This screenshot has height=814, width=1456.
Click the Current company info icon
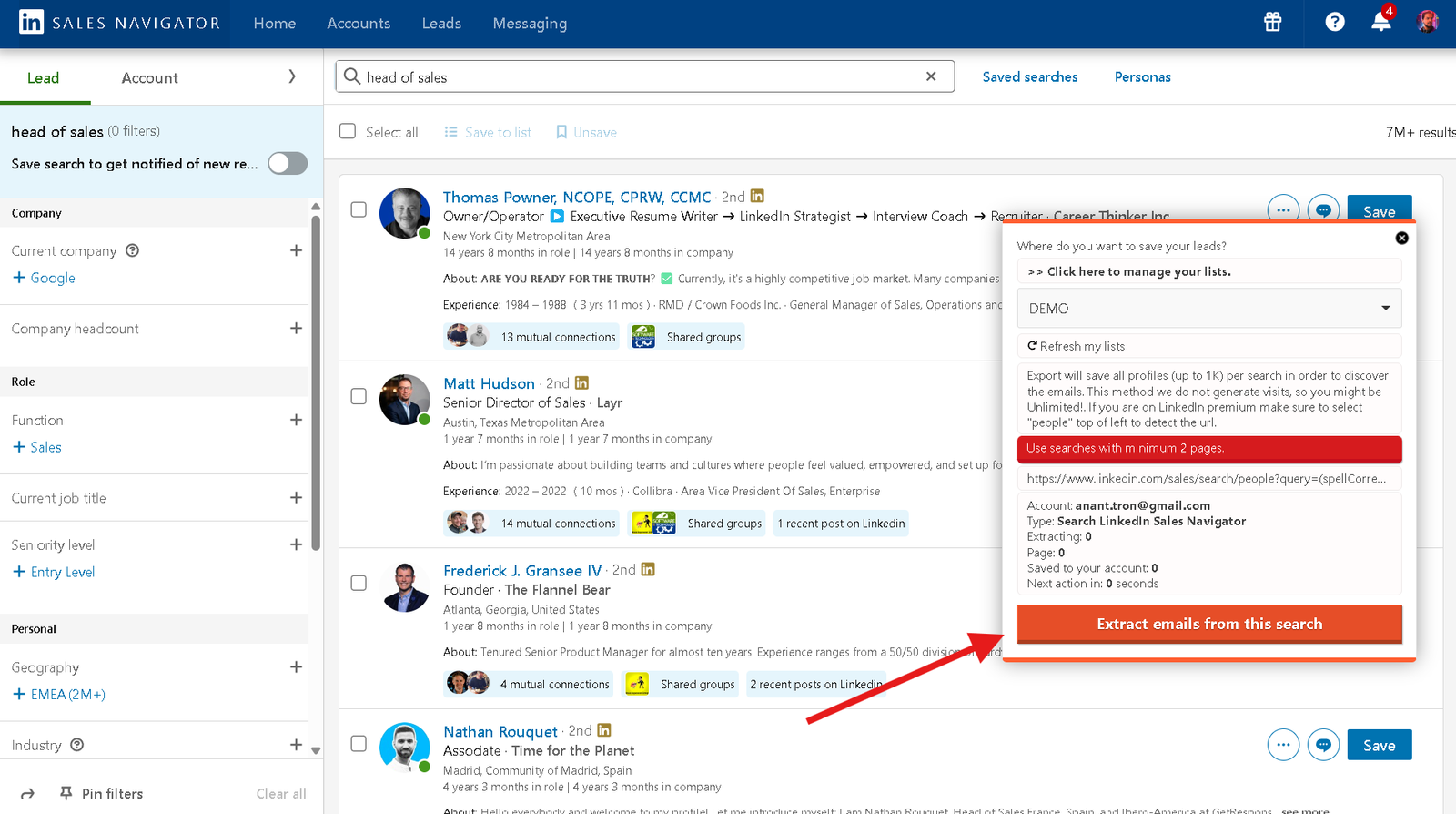[132, 250]
